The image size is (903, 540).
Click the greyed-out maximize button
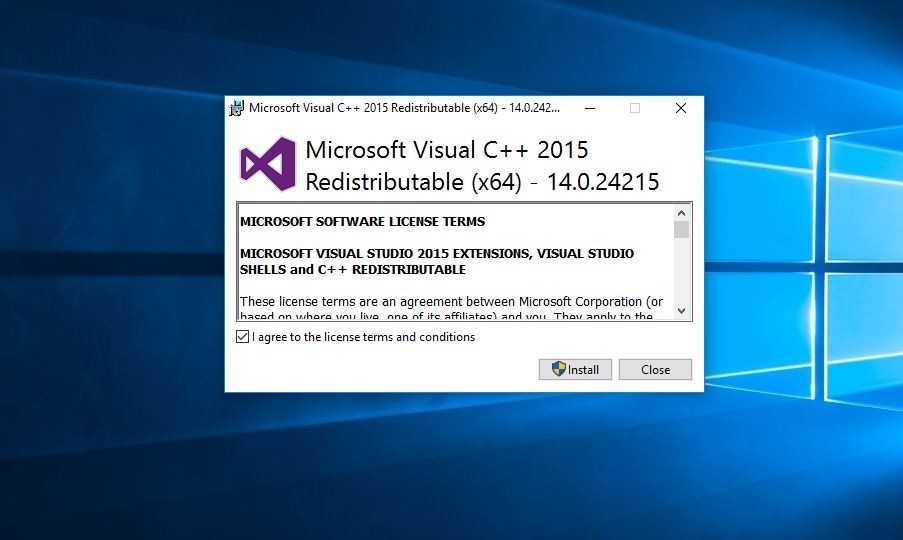pos(634,108)
